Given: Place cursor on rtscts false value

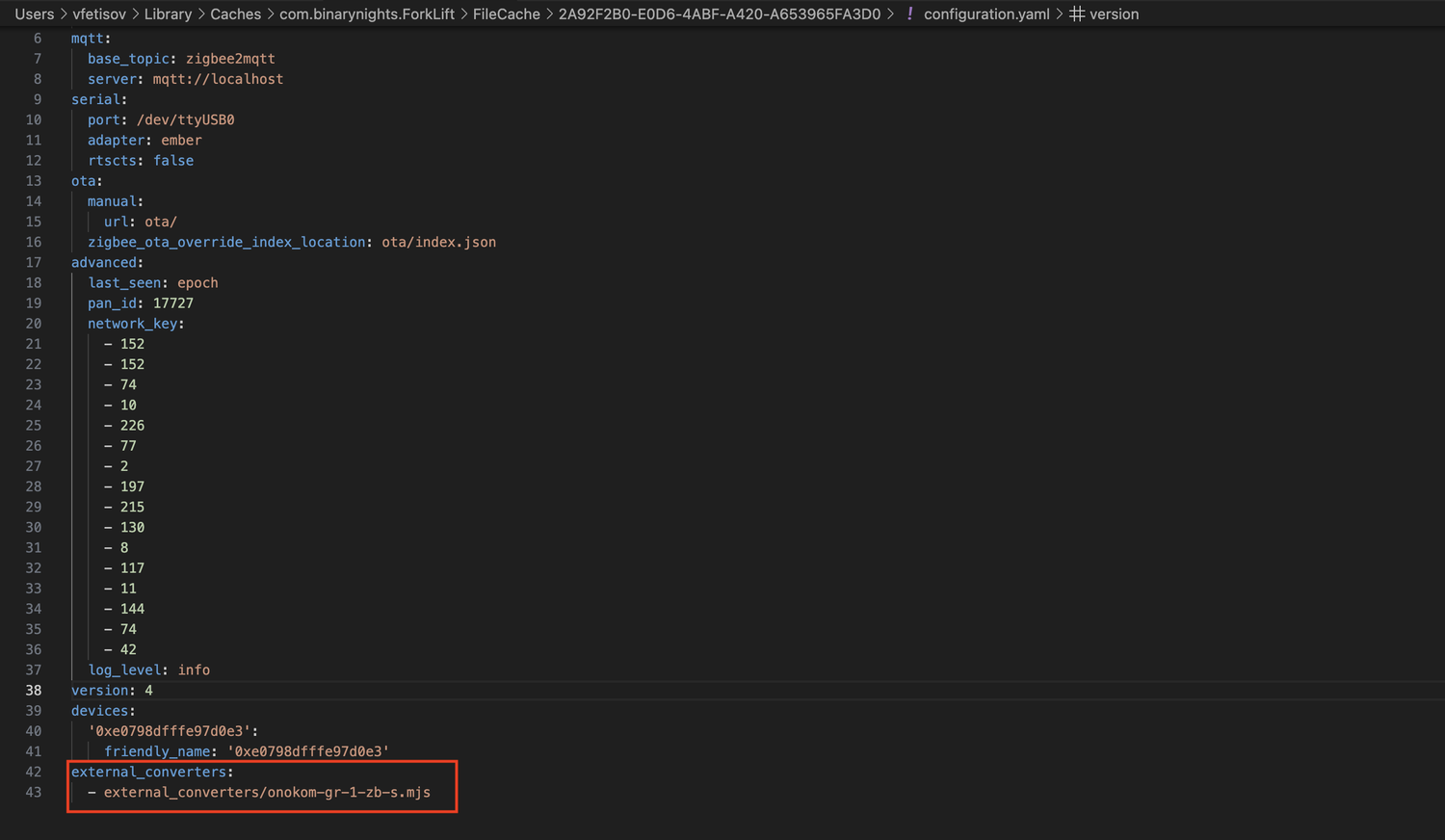Looking at the screenshot, I should pos(173,161).
